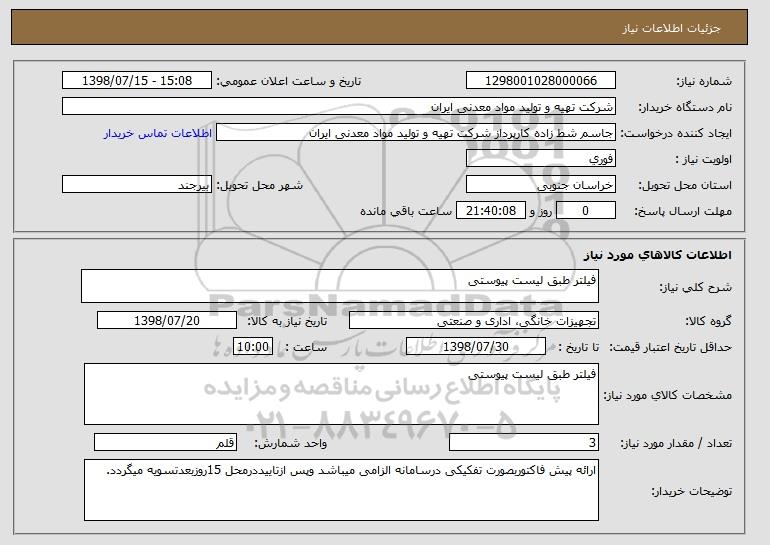Click the price validity date field 1398/07/30

pos(476,347)
